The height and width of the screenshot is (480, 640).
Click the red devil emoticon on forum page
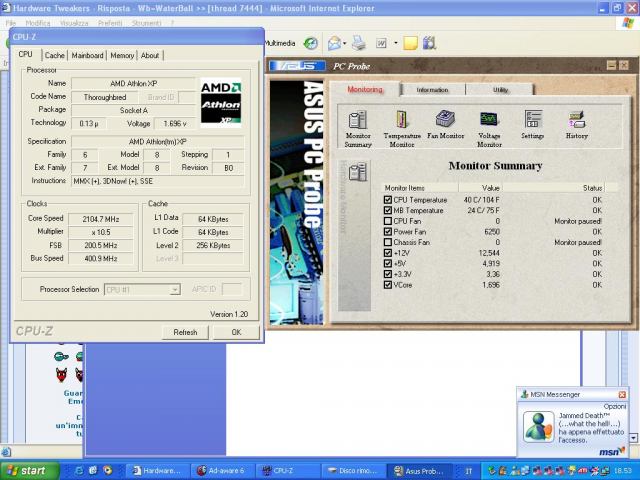coord(61,374)
